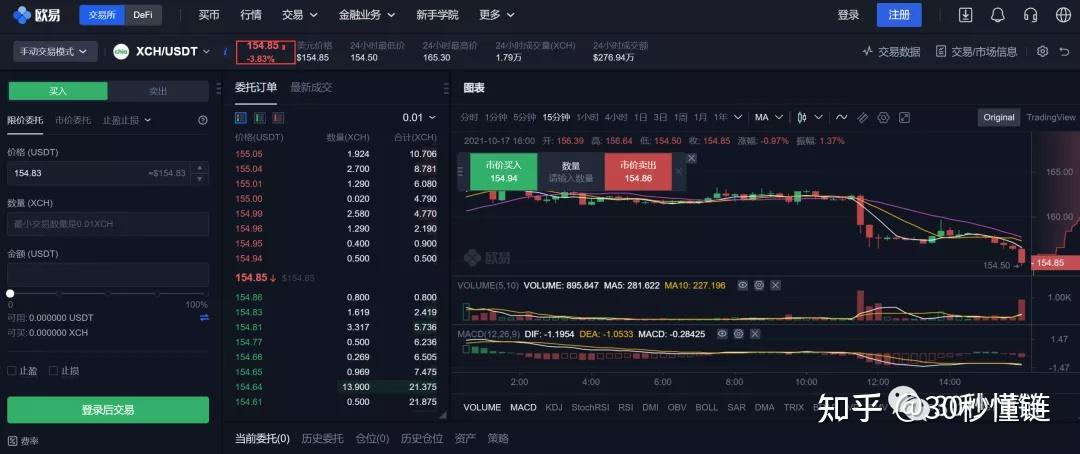Image resolution: width=1080 pixels, height=454 pixels.
Task: Close the quick market order panel
Action: (x=692, y=158)
